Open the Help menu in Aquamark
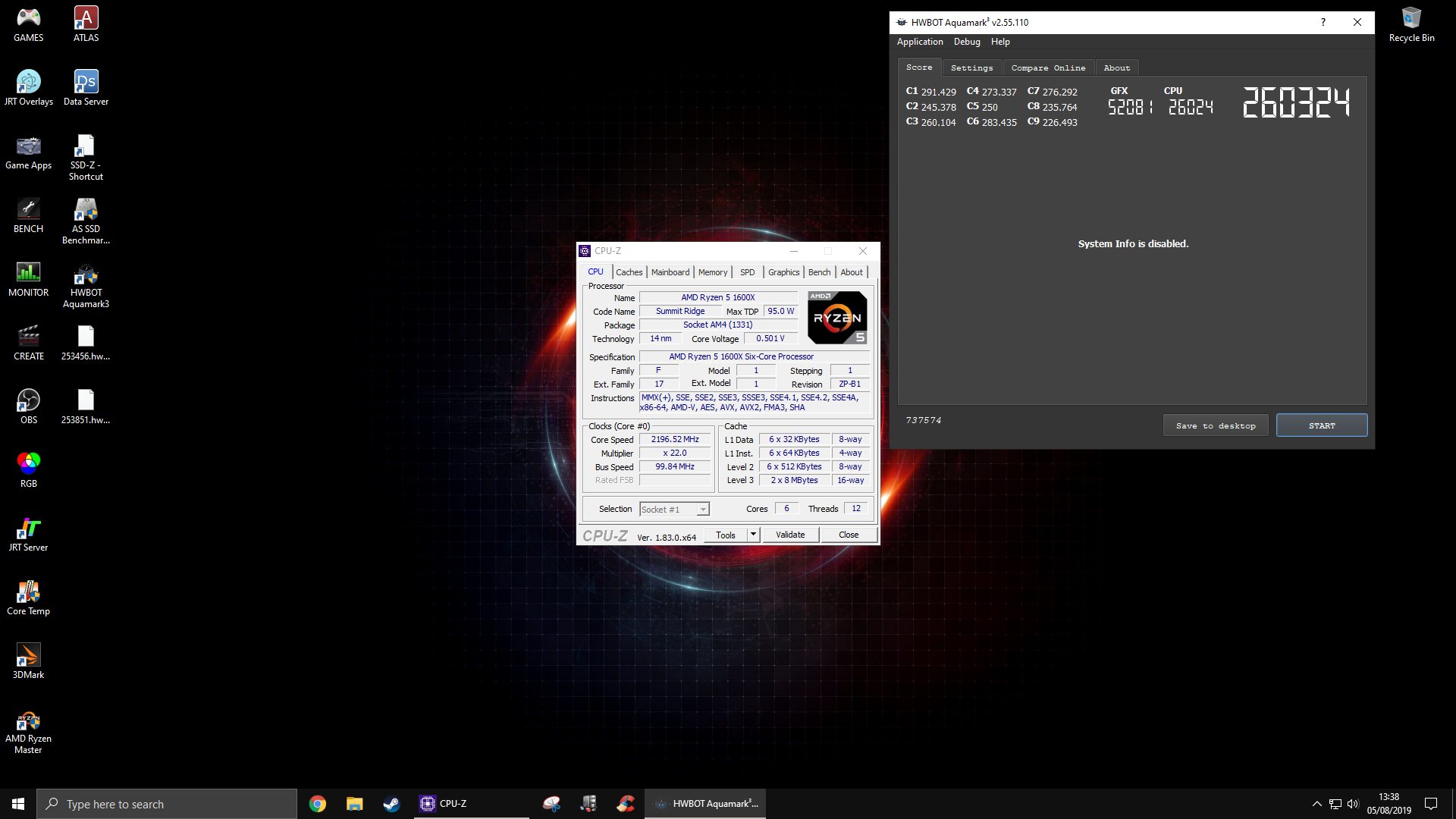 click(1000, 42)
